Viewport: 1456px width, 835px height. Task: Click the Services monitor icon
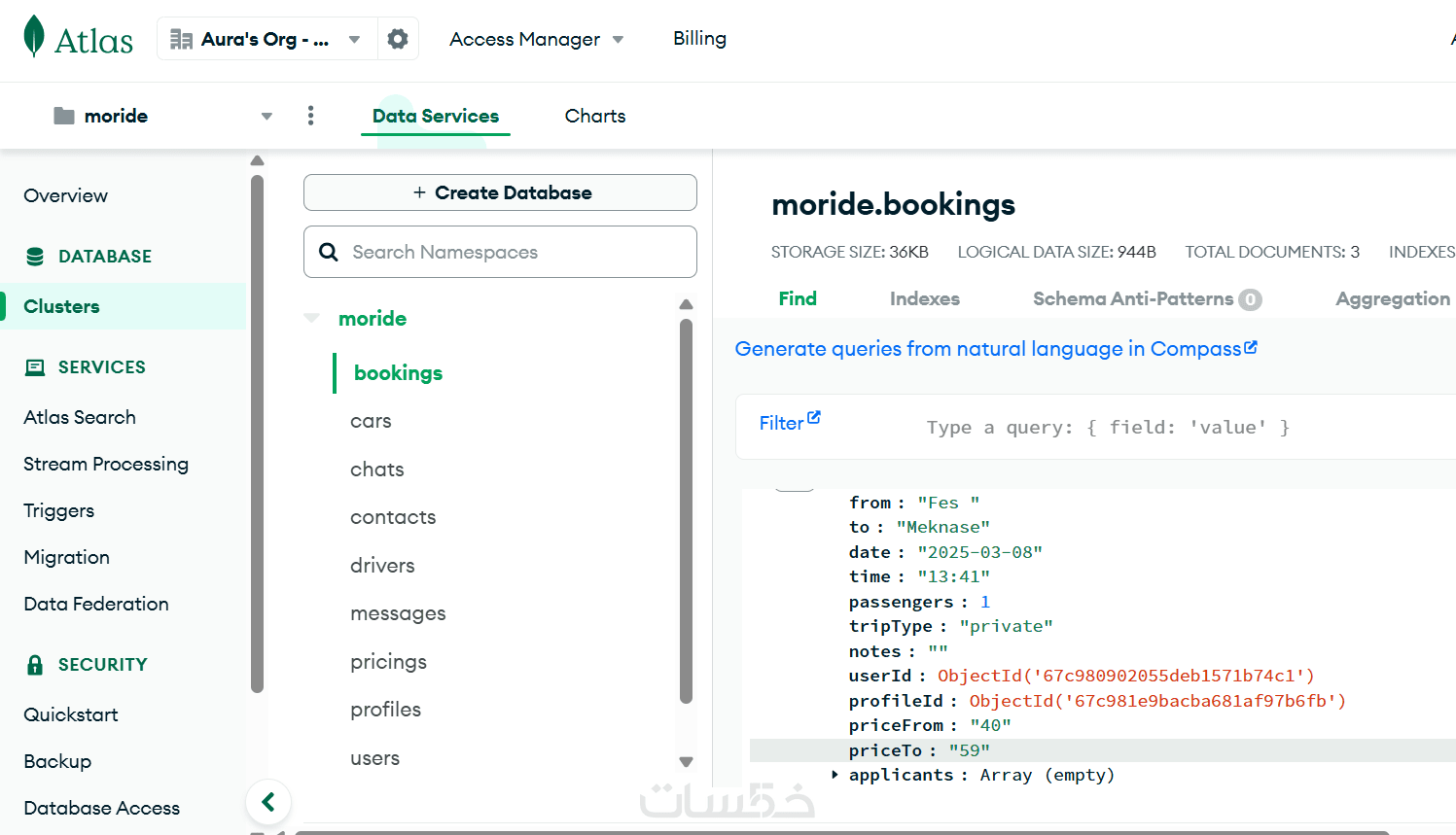(35, 367)
